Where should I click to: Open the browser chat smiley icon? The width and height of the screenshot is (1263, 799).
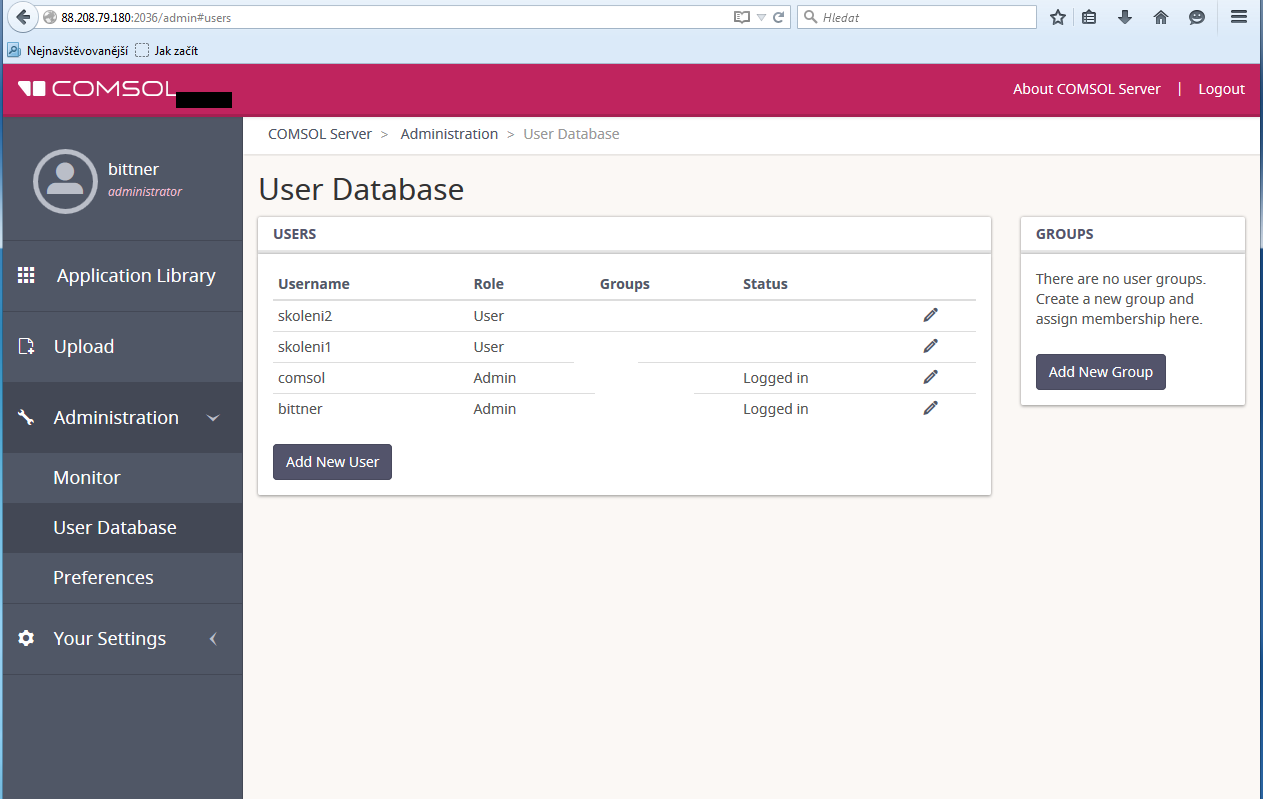click(x=1197, y=17)
